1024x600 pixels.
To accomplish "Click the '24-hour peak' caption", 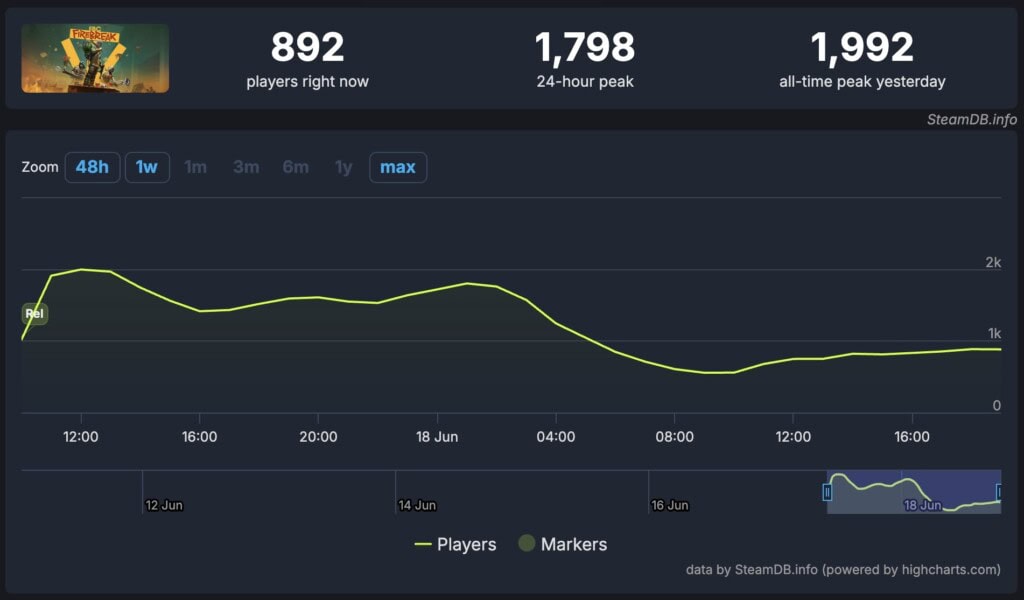I will click(585, 82).
